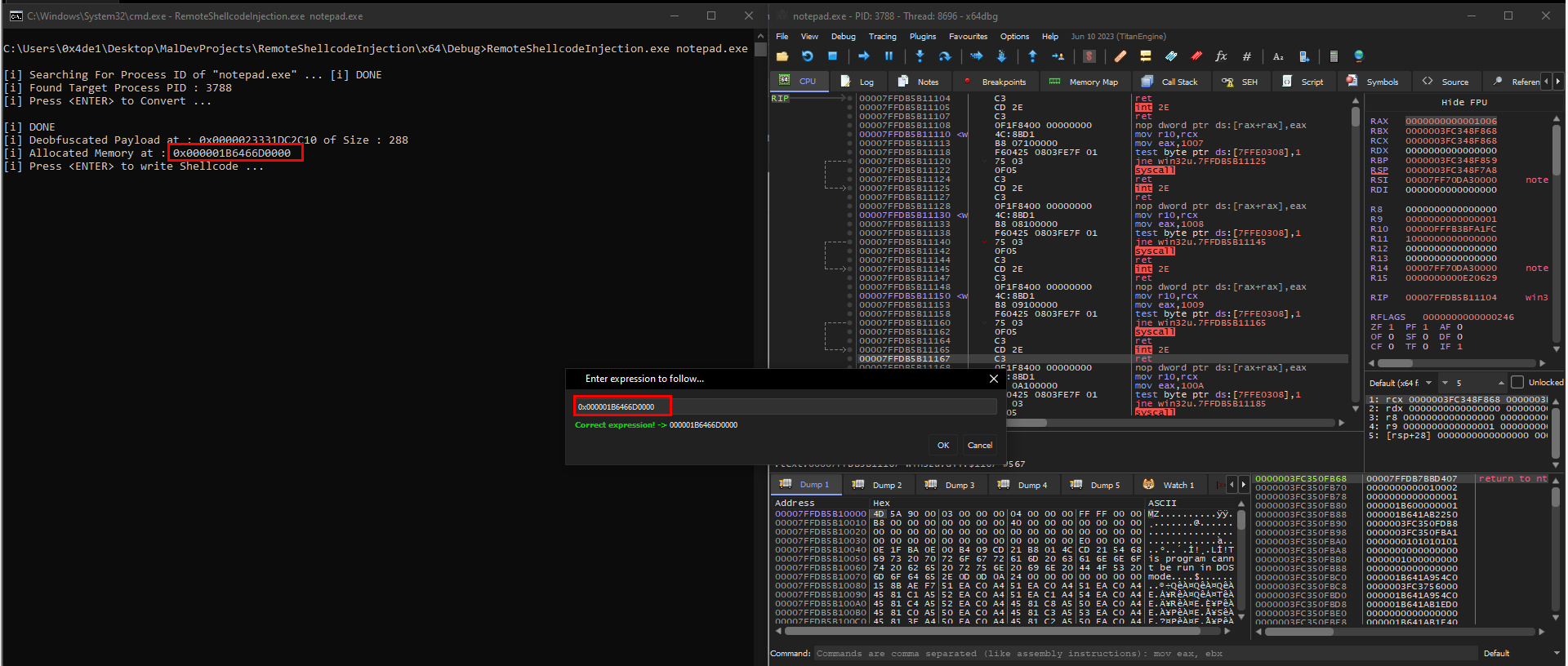Open the Plugins menu
The image size is (1568, 666).
coord(923,37)
